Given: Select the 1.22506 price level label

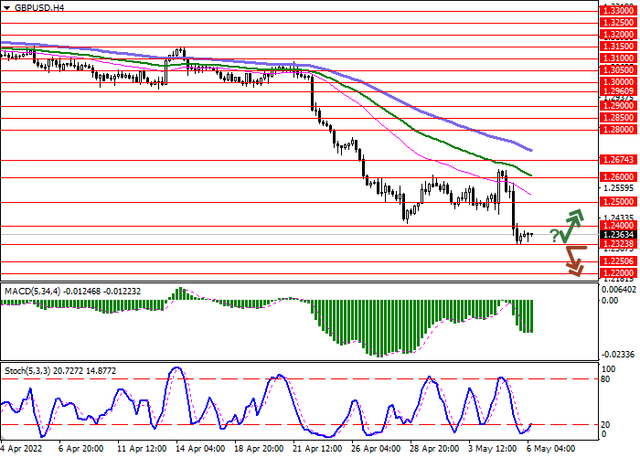Looking at the screenshot, I should coord(618,261).
